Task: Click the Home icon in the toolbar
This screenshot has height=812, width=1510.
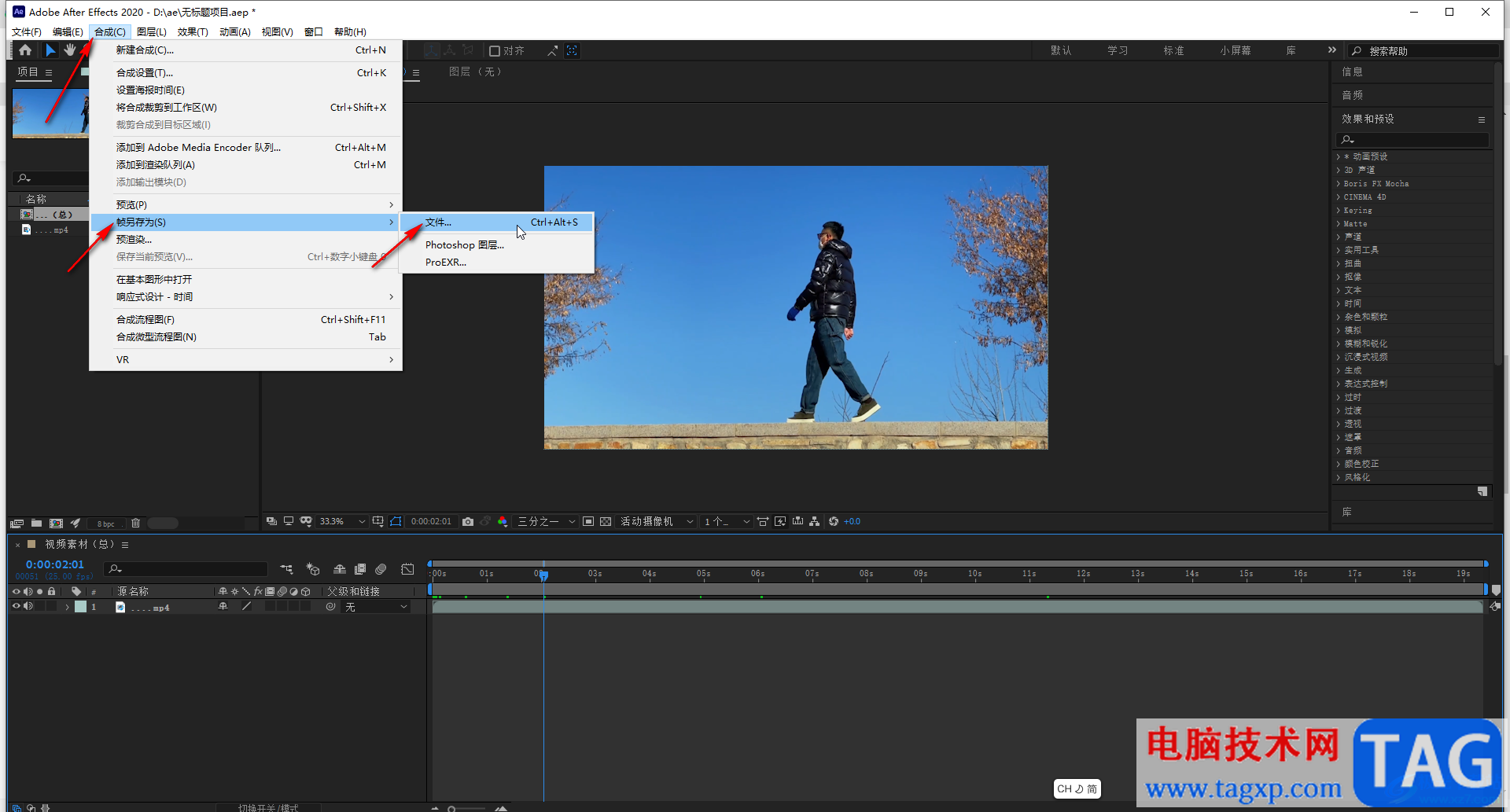Action: point(25,50)
